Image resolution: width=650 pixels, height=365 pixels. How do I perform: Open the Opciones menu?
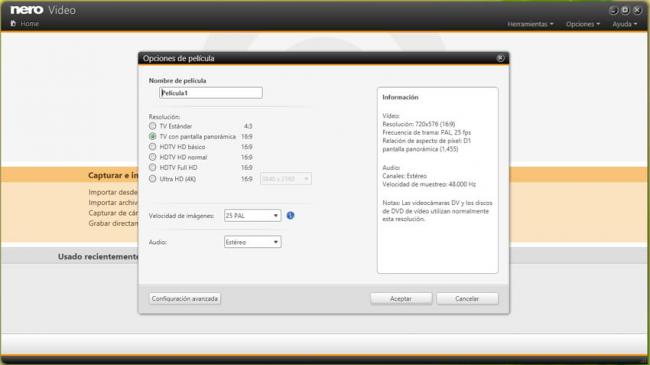tap(583, 24)
